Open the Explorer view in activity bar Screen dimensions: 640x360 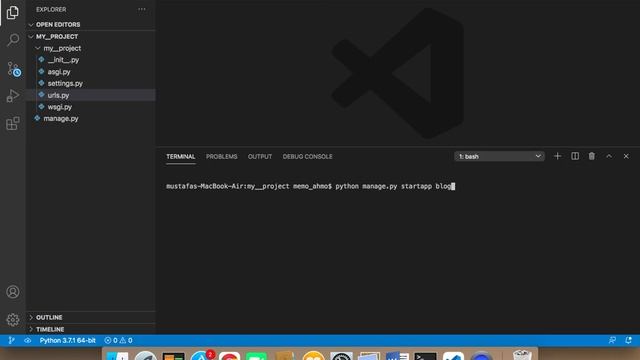click(13, 13)
